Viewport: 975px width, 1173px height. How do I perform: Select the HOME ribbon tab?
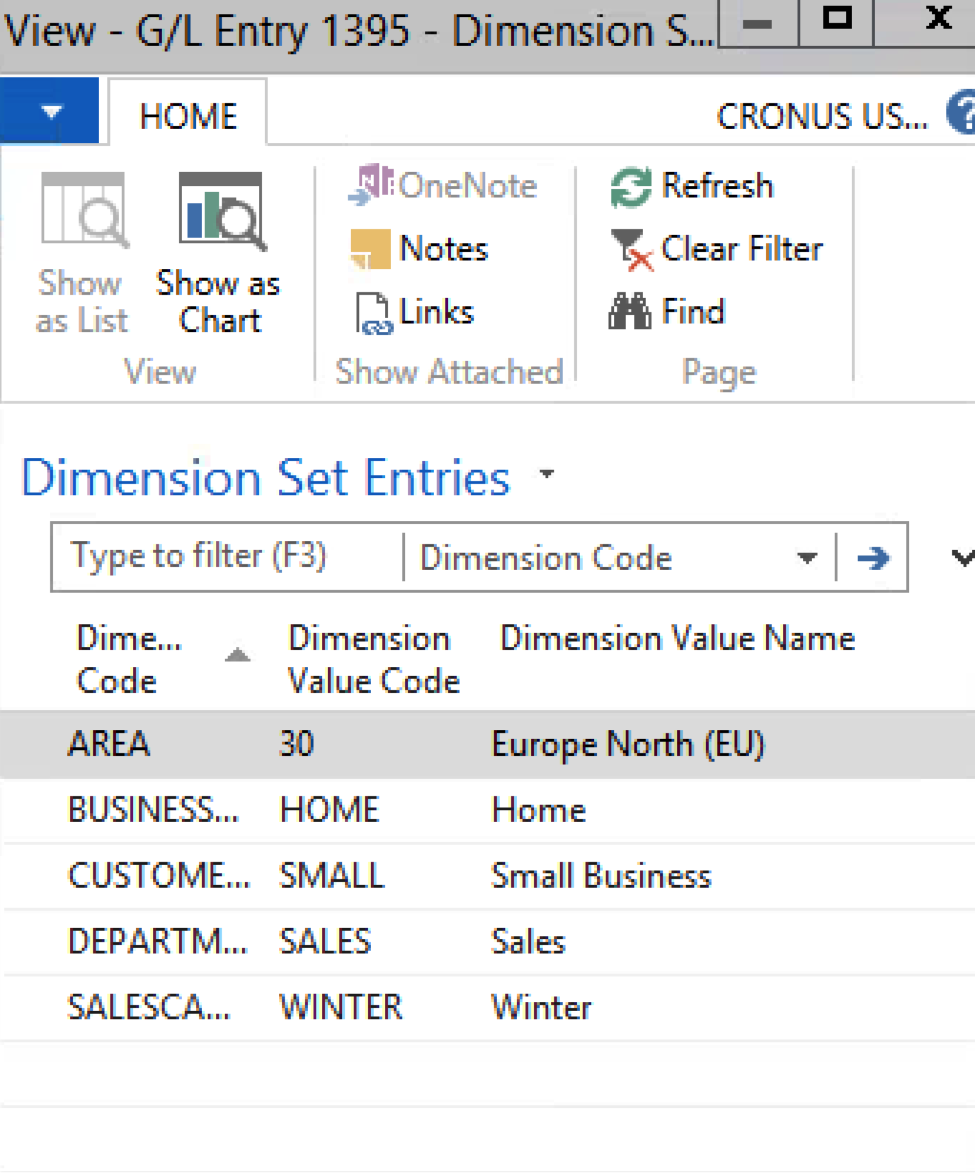click(188, 114)
